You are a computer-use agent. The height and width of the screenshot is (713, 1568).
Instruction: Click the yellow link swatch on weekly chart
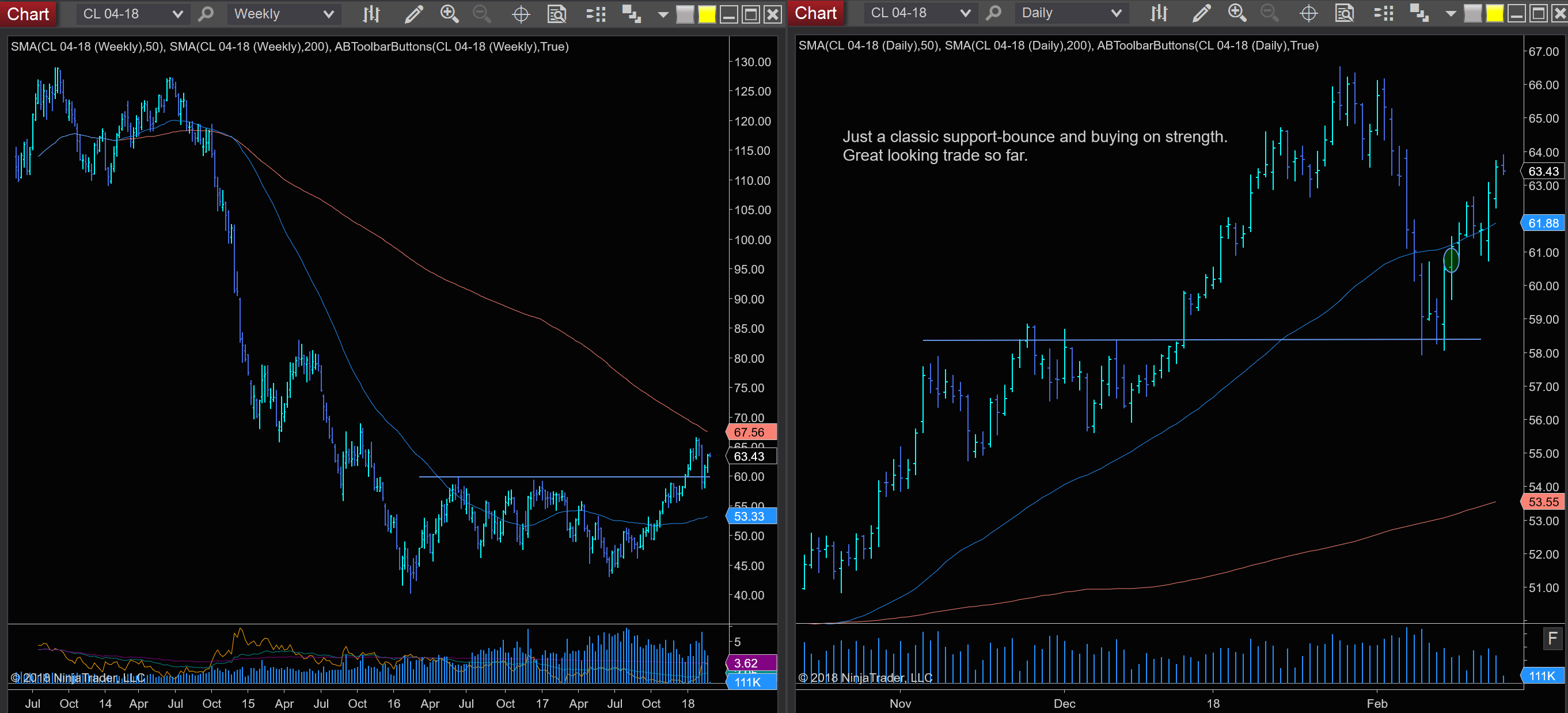click(707, 14)
